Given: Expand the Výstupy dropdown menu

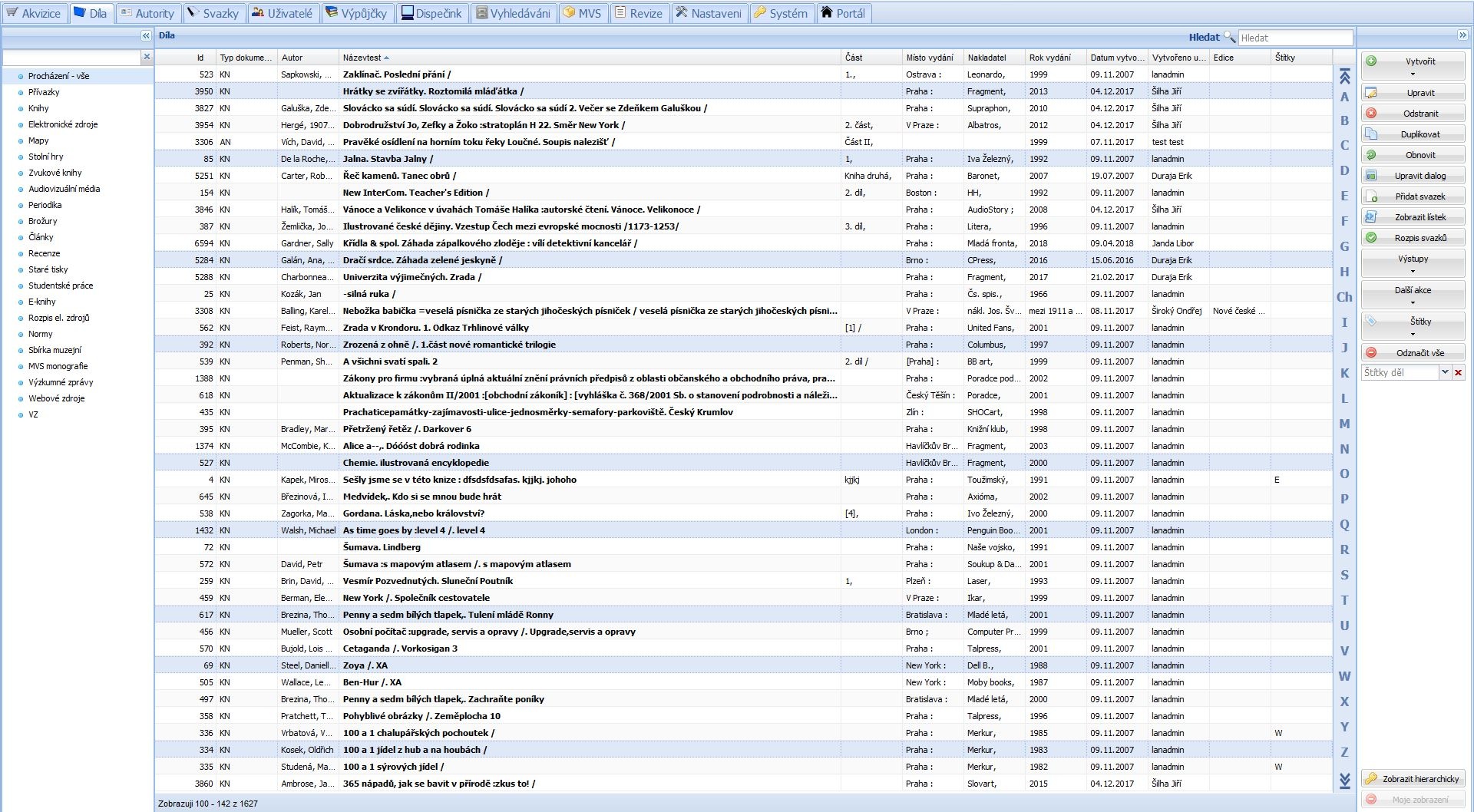Looking at the screenshot, I should pyautogui.click(x=1413, y=264).
